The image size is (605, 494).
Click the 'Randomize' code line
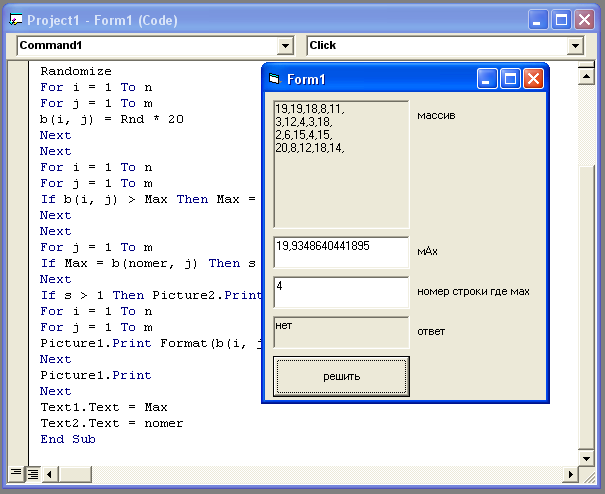pyautogui.click(x=76, y=71)
